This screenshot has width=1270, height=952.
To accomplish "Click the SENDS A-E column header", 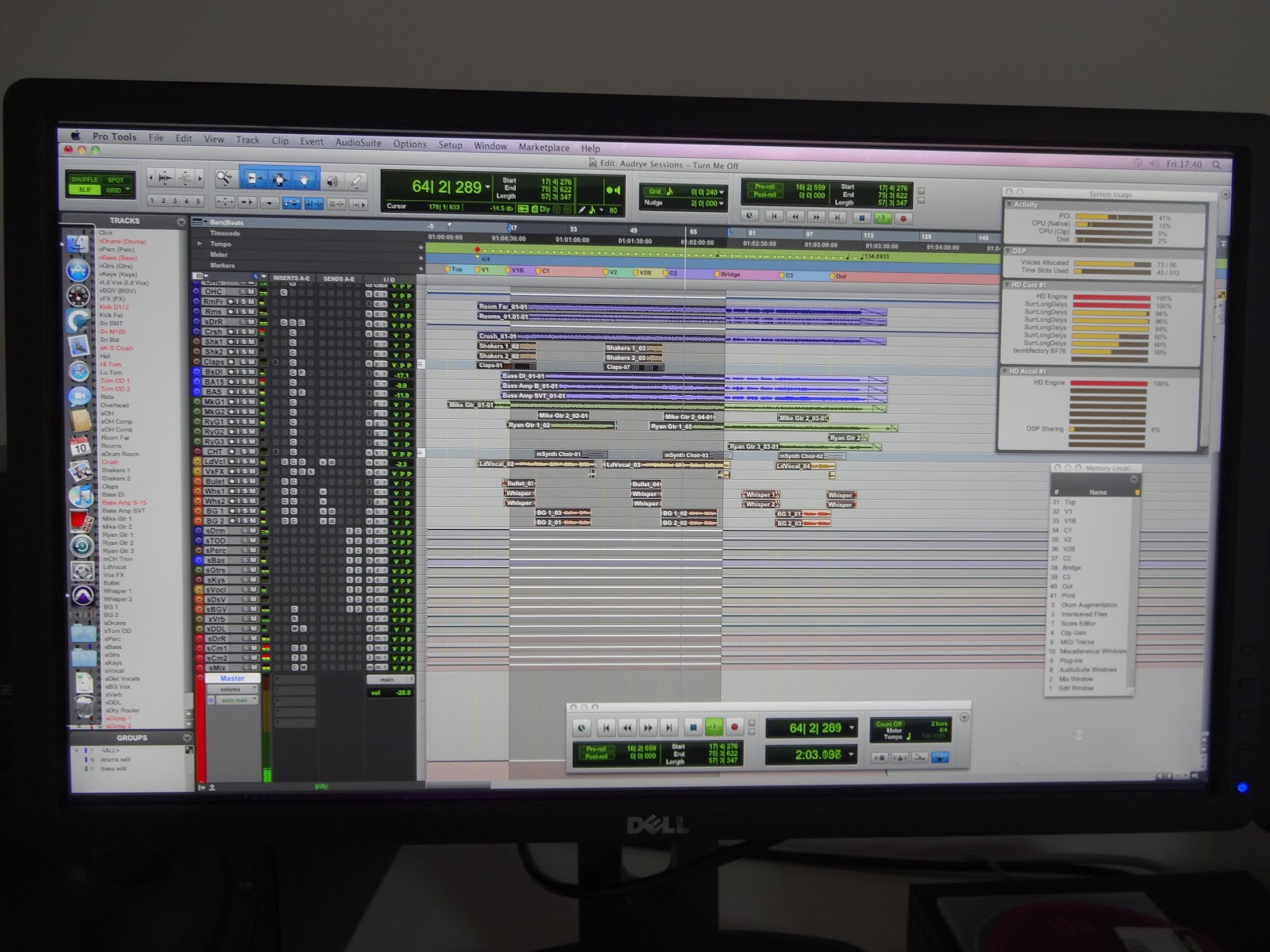I will [339, 279].
